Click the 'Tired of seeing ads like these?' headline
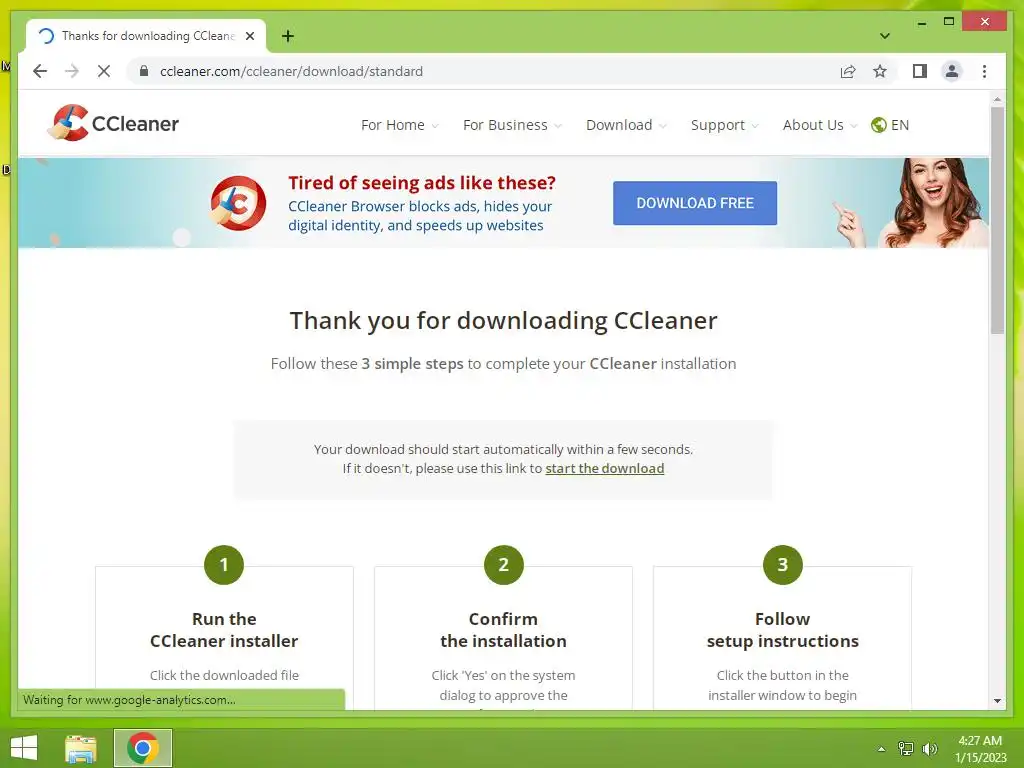Image resolution: width=1024 pixels, height=768 pixels. pyautogui.click(x=422, y=183)
